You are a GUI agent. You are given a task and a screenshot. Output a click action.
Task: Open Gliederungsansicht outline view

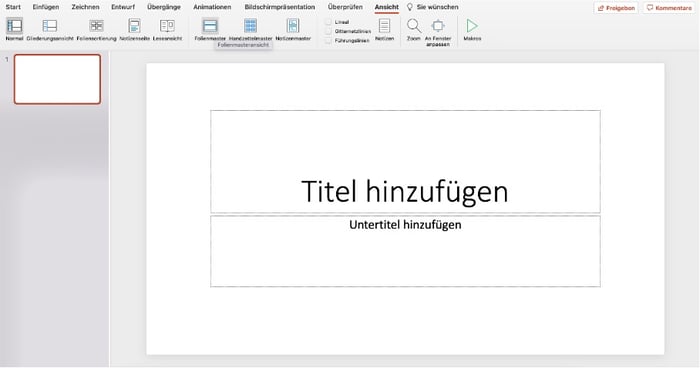click(x=50, y=29)
